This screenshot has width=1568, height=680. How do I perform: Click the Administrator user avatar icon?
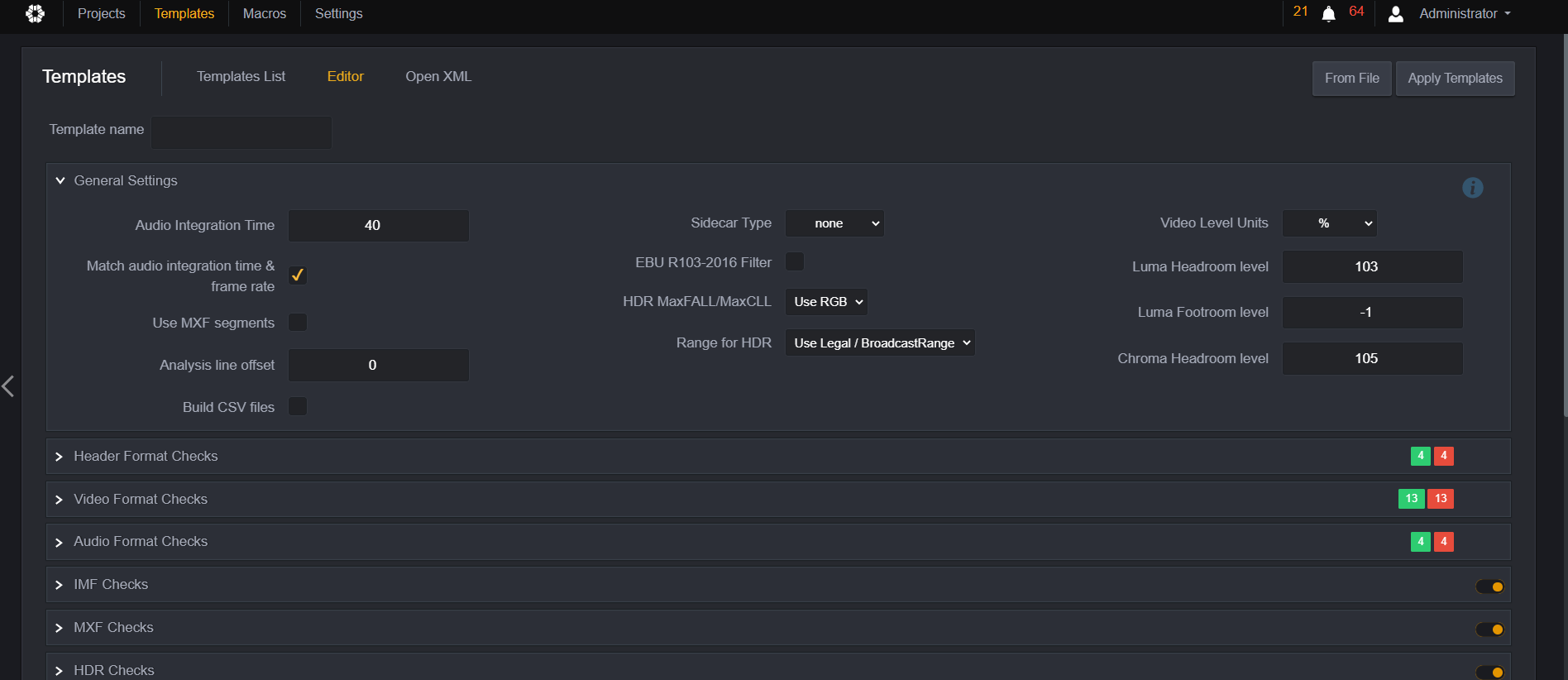click(1395, 14)
